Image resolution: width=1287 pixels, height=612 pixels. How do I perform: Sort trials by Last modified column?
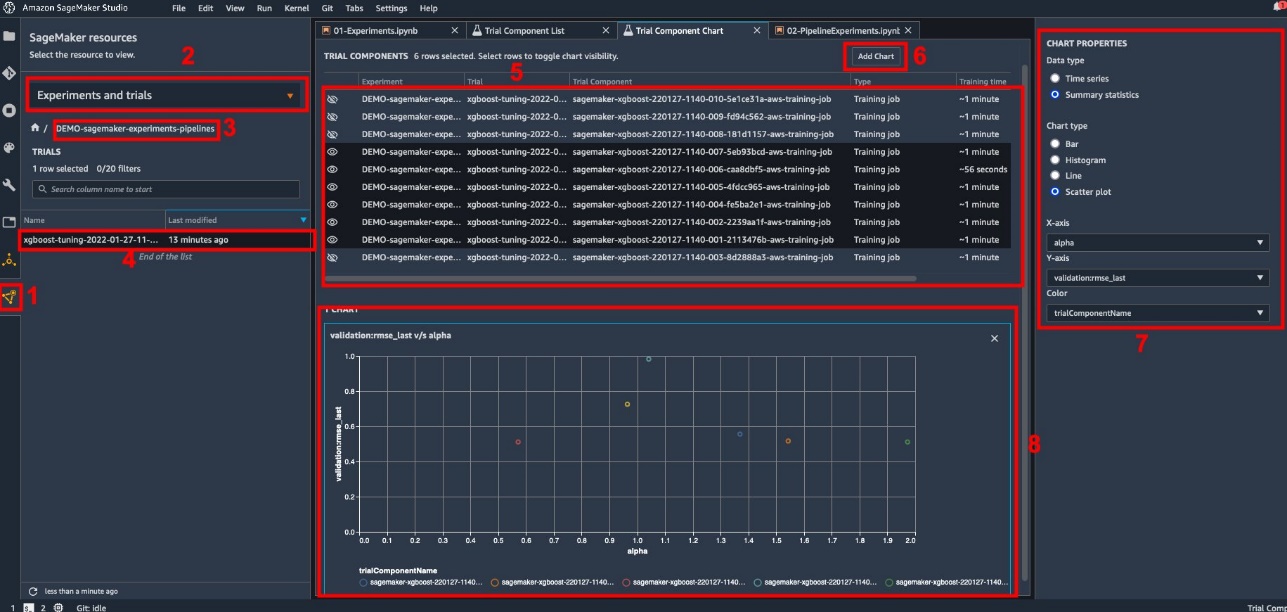pos(238,220)
